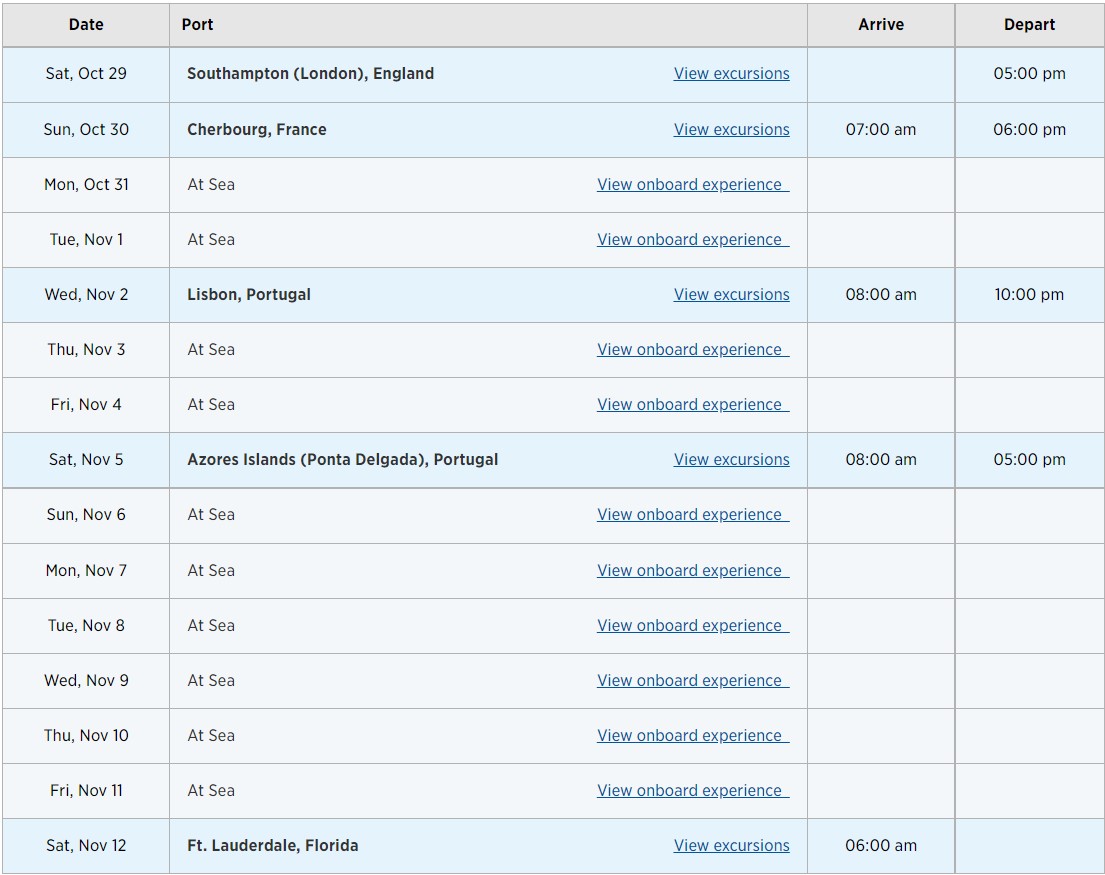Image resolution: width=1105 pixels, height=875 pixels.
Task: Click the Depart column header
Action: pyautogui.click(x=1030, y=25)
